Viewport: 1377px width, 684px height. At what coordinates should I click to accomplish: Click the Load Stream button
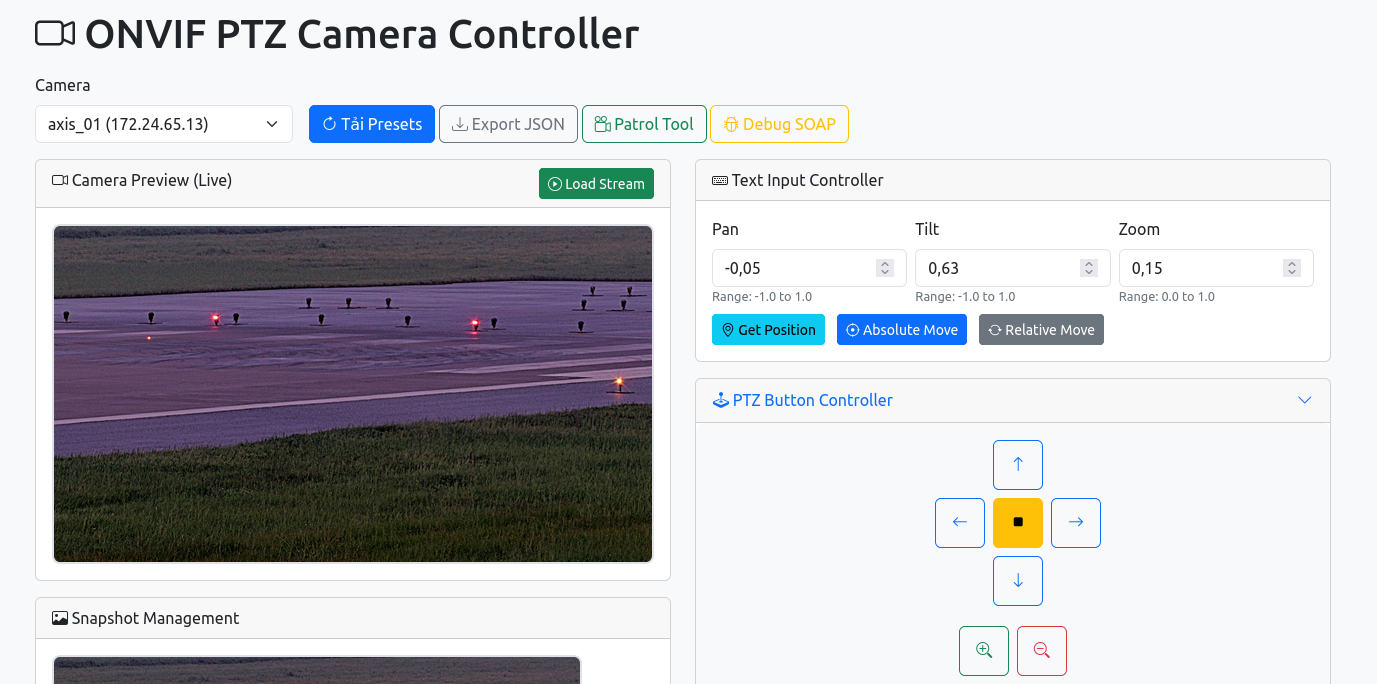click(596, 184)
